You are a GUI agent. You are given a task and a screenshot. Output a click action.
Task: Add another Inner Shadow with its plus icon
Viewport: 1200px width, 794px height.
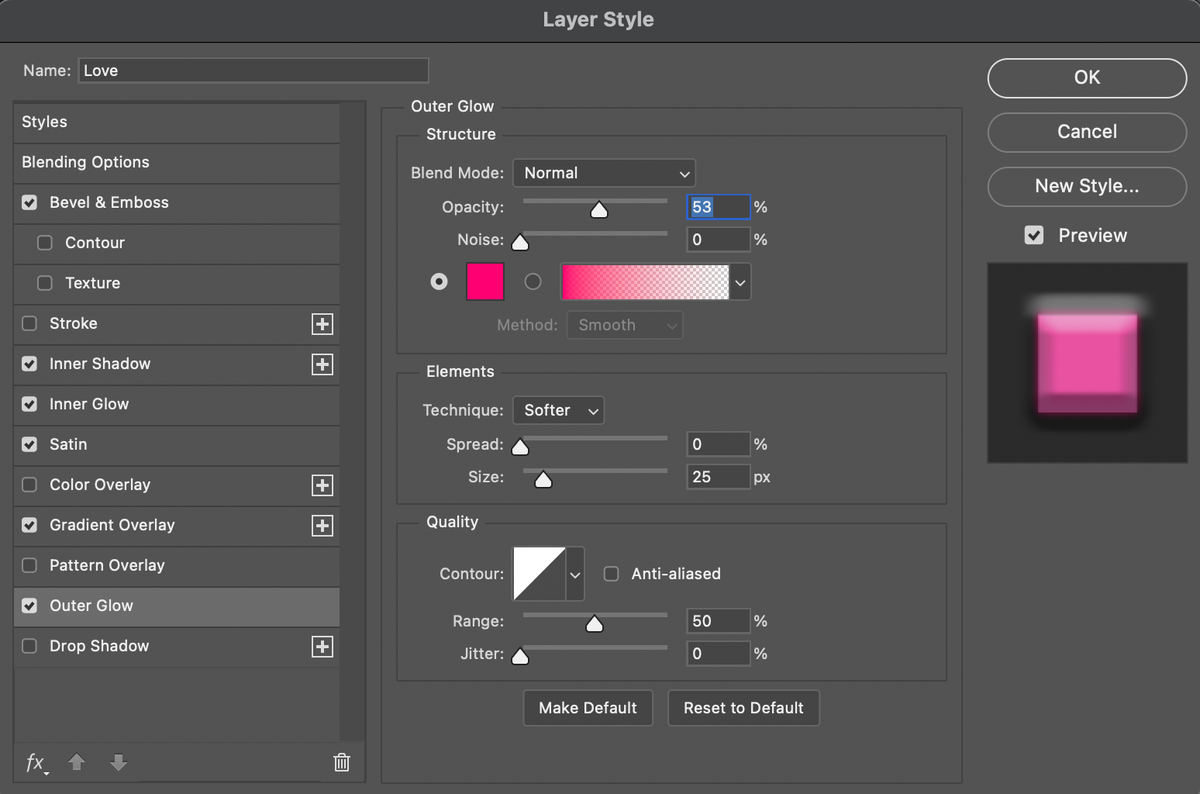[x=322, y=364]
